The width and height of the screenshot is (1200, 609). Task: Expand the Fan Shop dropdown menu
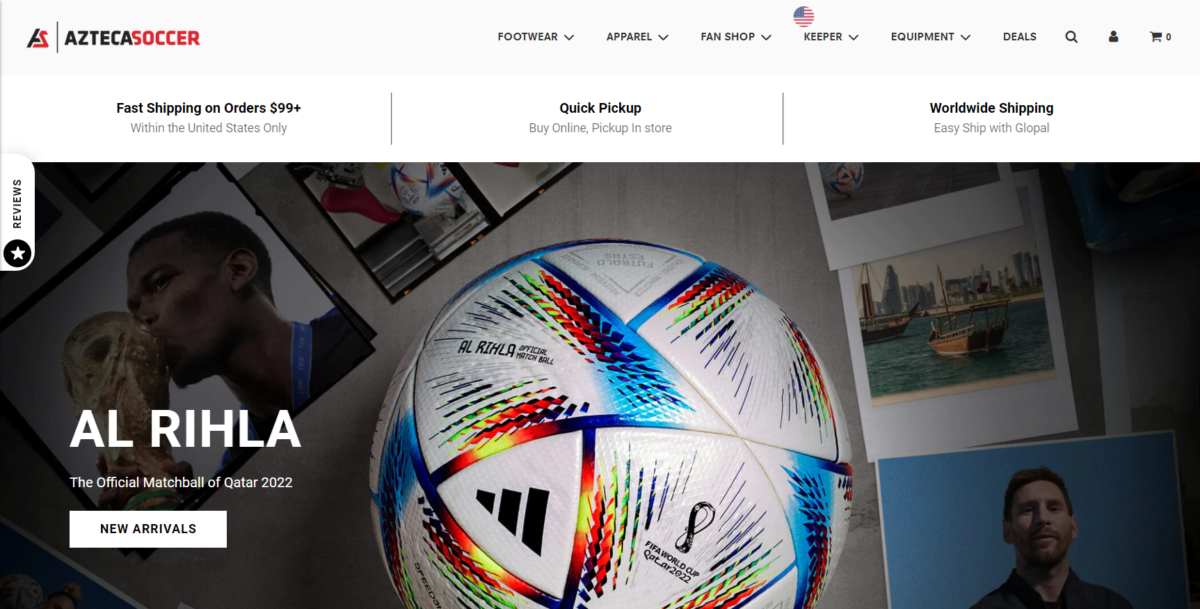[736, 37]
